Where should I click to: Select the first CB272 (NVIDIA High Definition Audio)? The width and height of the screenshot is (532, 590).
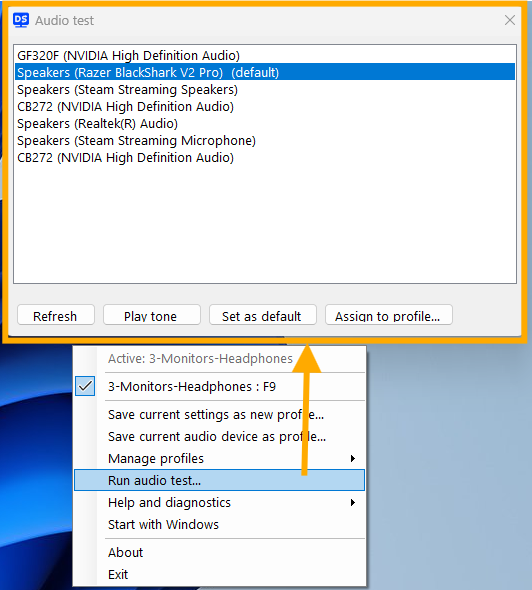(x=265, y=106)
